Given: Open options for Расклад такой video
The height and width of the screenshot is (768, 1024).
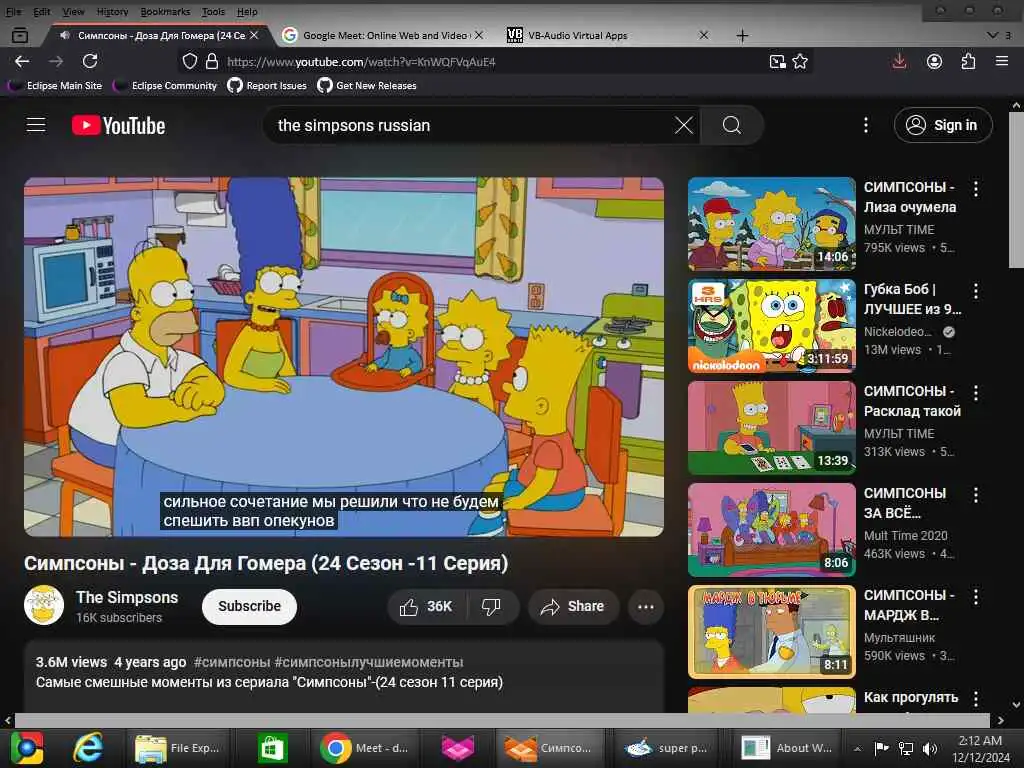Looking at the screenshot, I should (x=976, y=393).
